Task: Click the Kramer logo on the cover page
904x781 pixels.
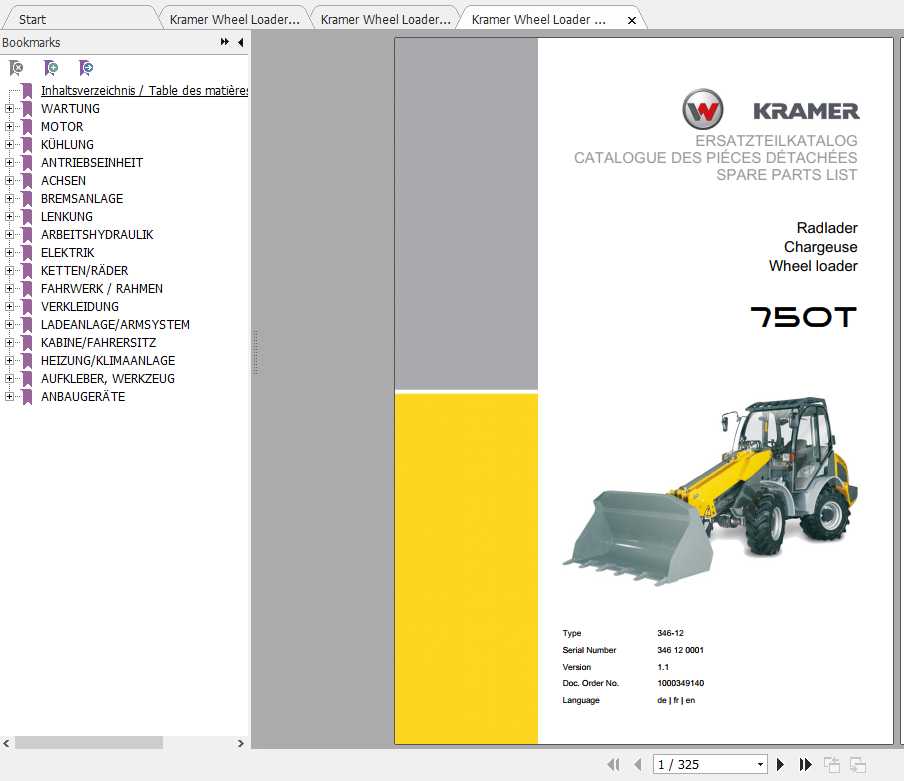Action: pyautogui.click(x=770, y=109)
